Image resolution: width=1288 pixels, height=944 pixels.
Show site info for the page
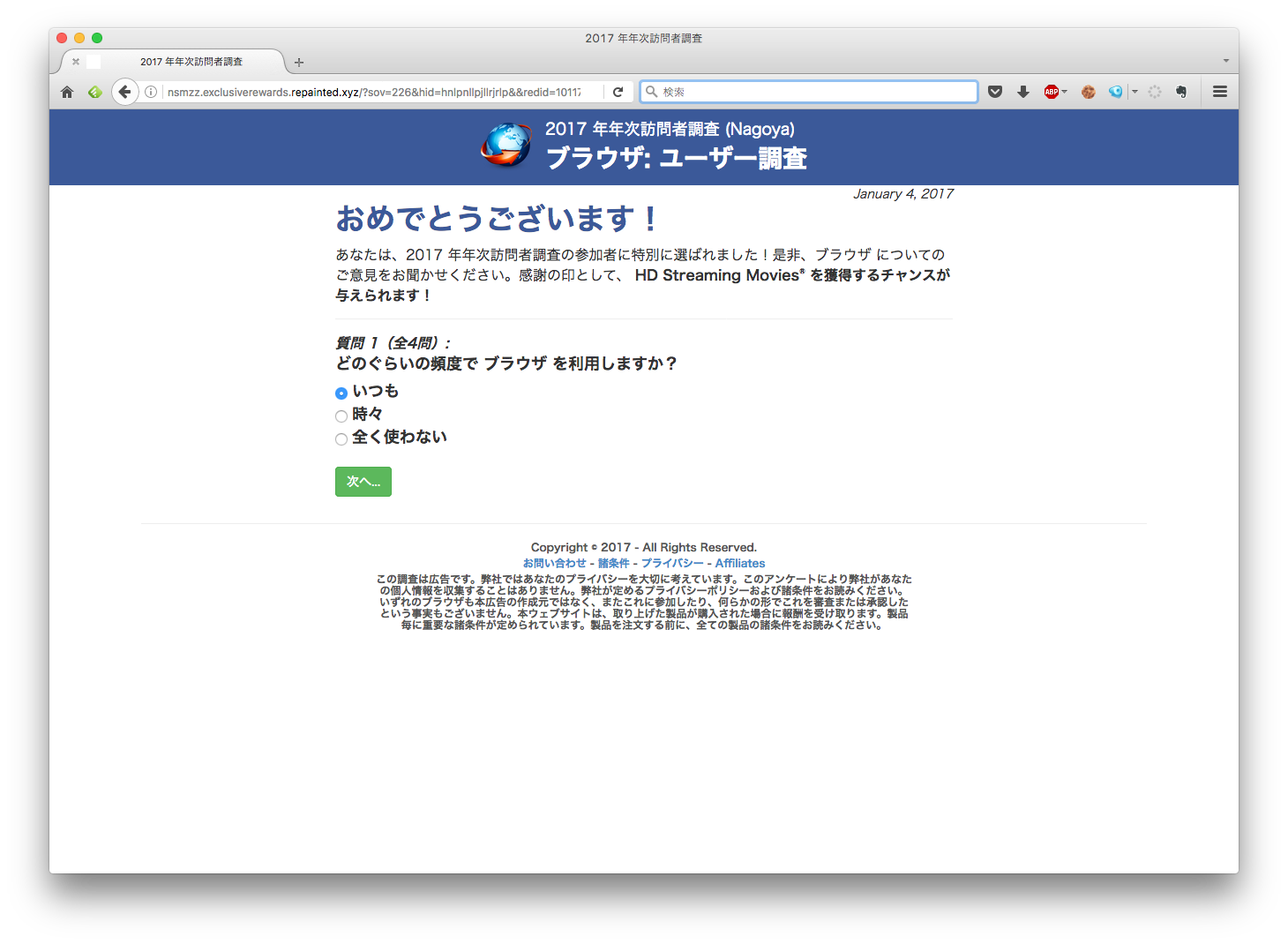pyautogui.click(x=151, y=92)
